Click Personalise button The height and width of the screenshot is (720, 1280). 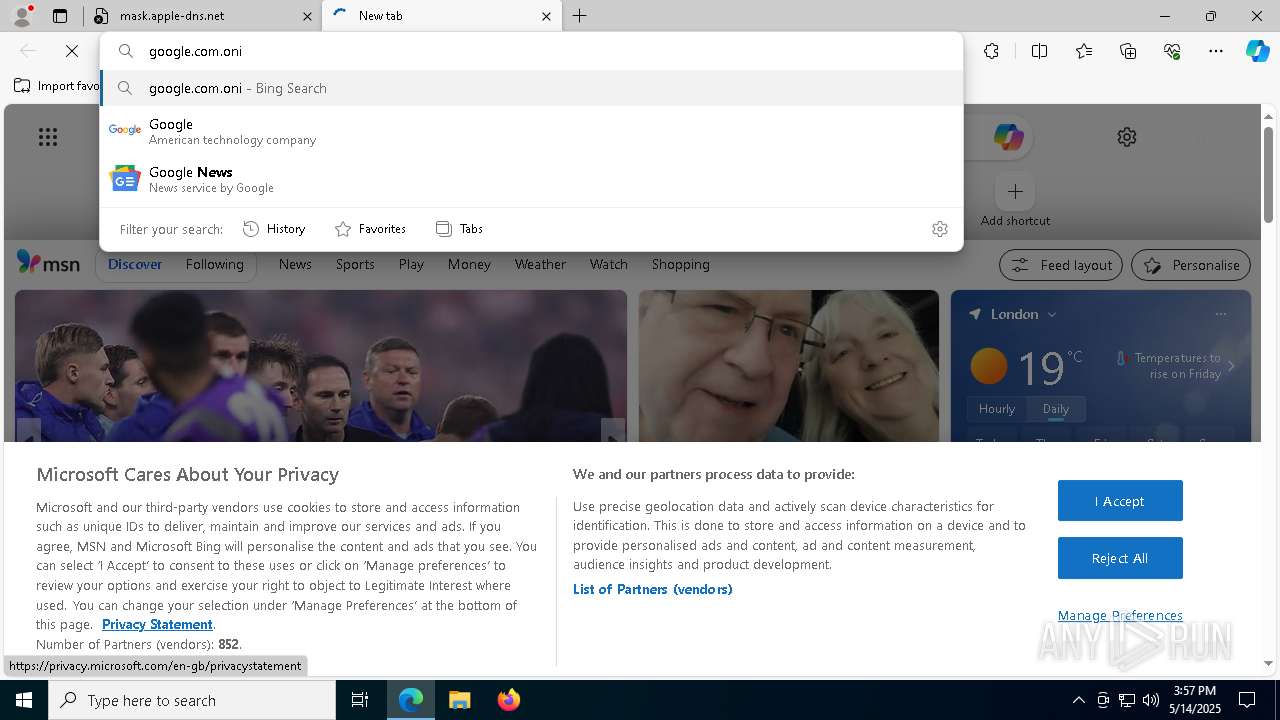(1191, 265)
